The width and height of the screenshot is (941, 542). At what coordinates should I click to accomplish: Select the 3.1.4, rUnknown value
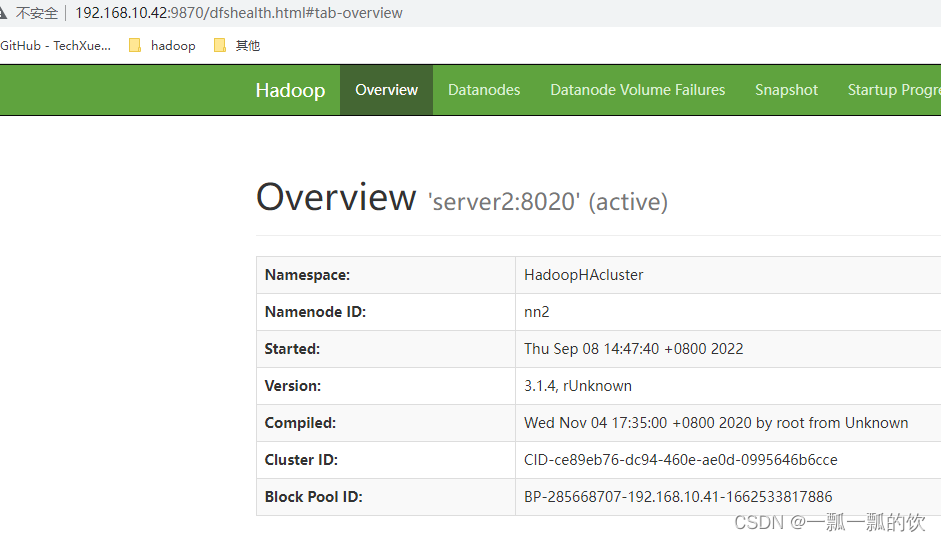click(x=578, y=386)
